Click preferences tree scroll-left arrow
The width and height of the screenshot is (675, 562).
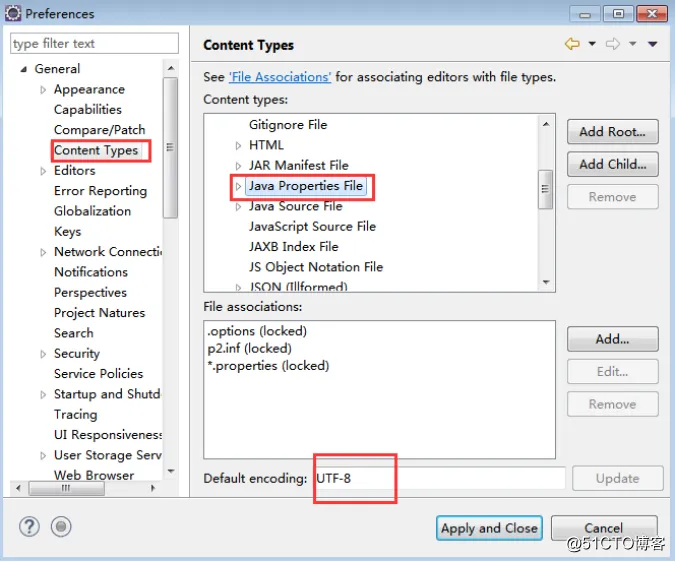[x=18, y=489]
